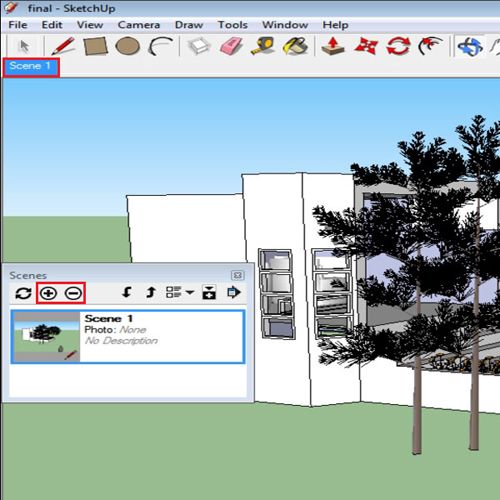Activate the Arc tool
Viewport: 500px width, 500px height.
point(161,46)
